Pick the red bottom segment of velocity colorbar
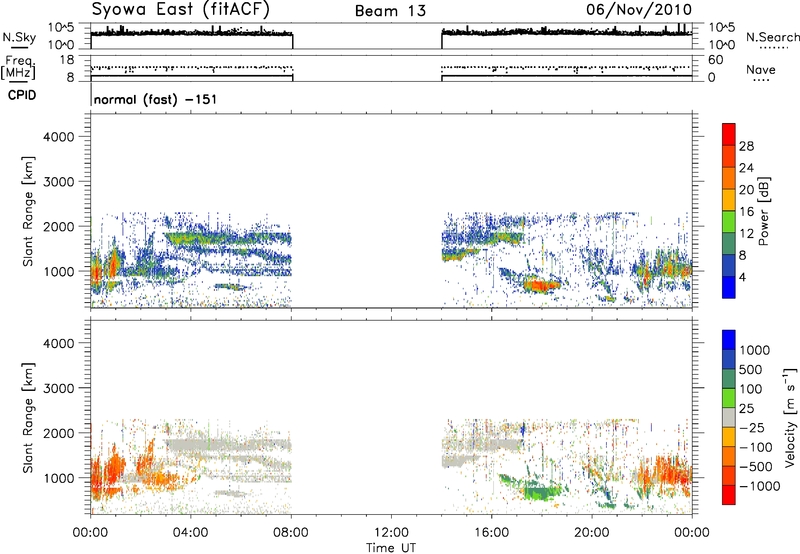The image size is (800, 554). [x=729, y=495]
